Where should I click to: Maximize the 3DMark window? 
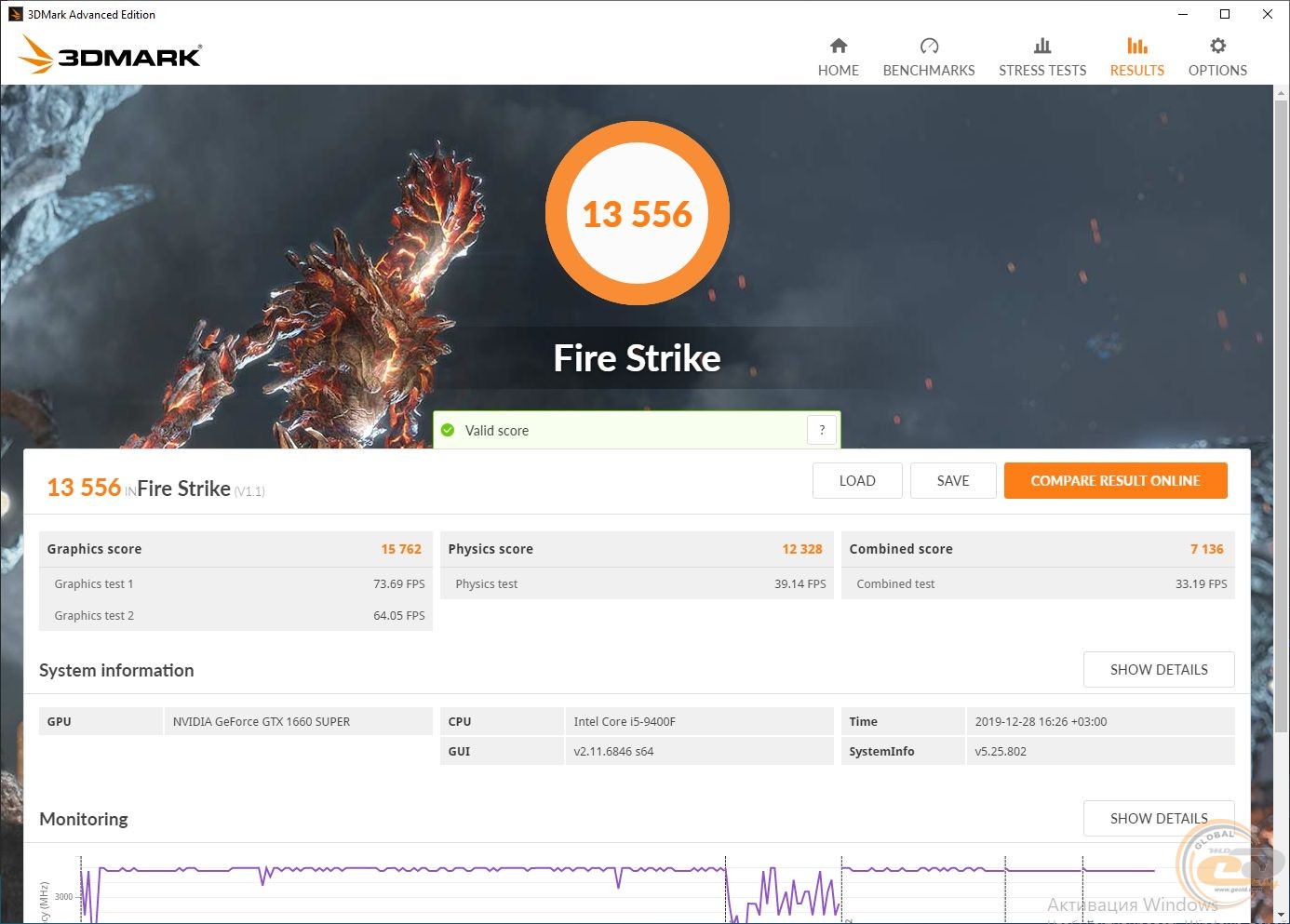click(1225, 14)
